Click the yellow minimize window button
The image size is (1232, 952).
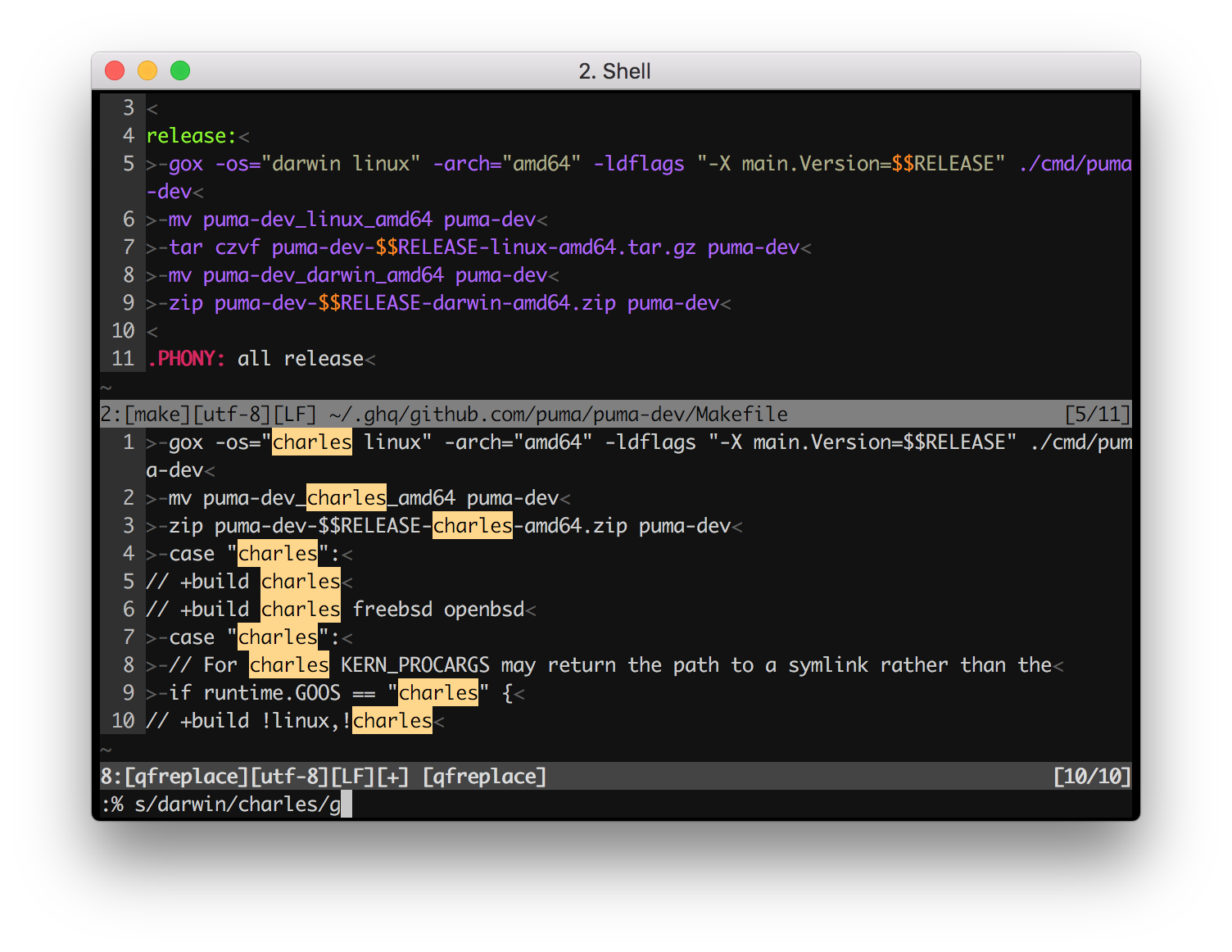point(147,70)
